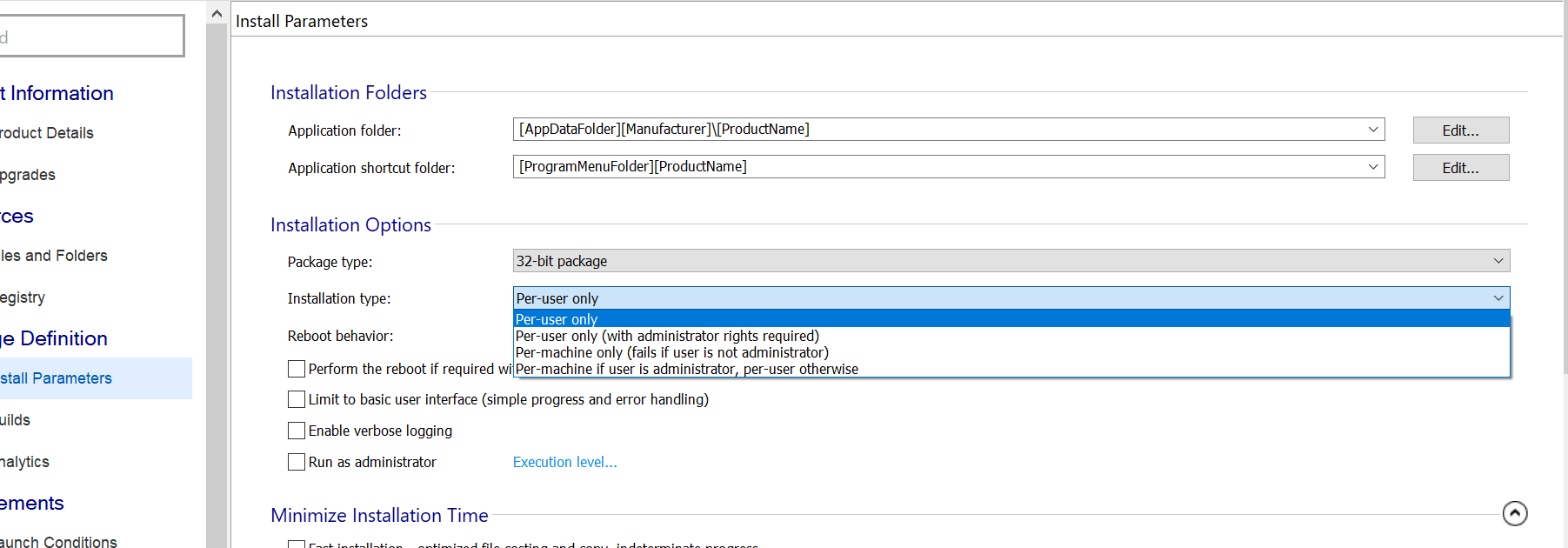This screenshot has width=1568, height=548.
Task: Pick Per-machine if user is administrator option
Action: pyautogui.click(x=686, y=369)
